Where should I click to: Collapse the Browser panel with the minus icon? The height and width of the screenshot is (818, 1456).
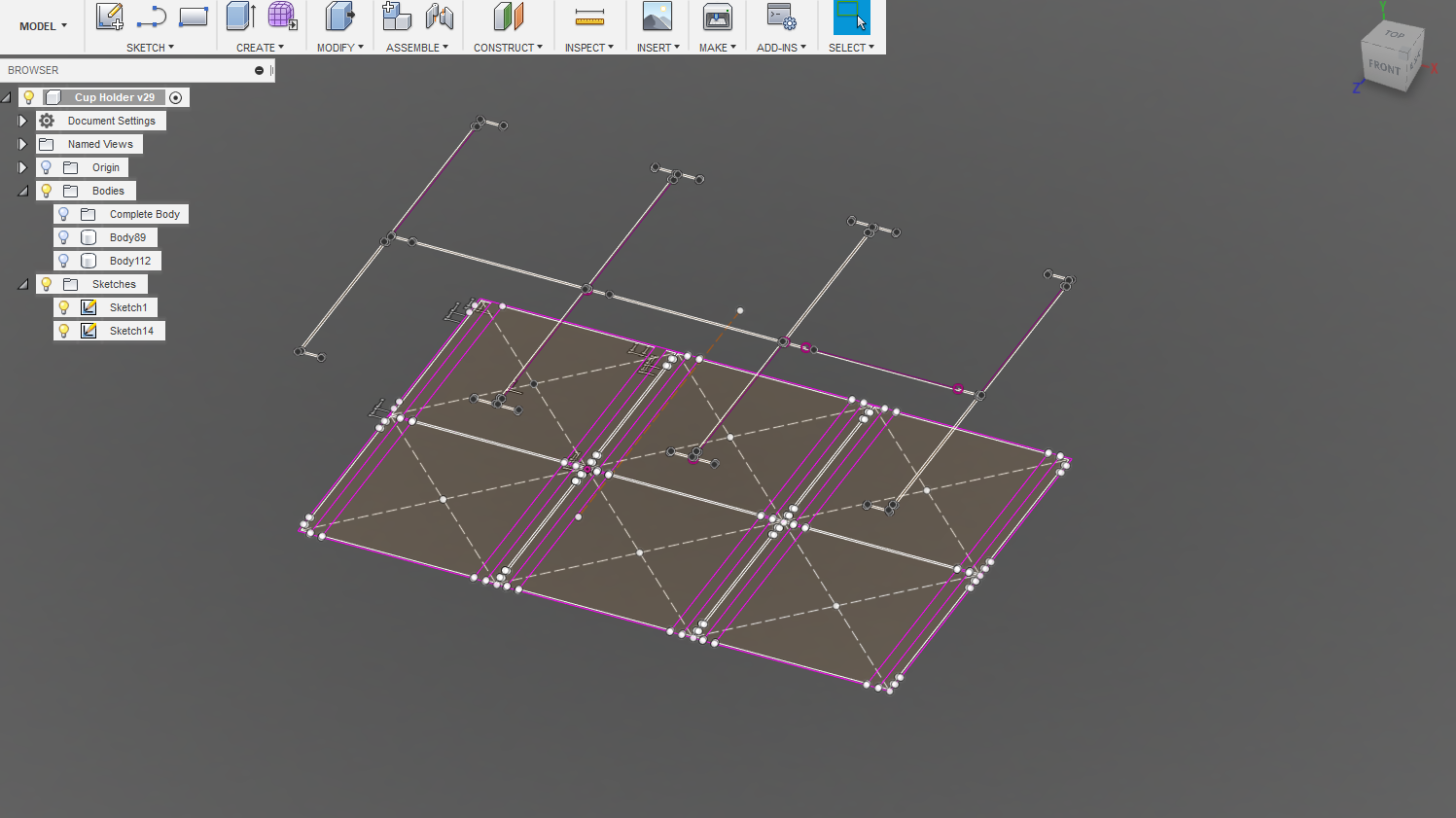click(x=259, y=70)
